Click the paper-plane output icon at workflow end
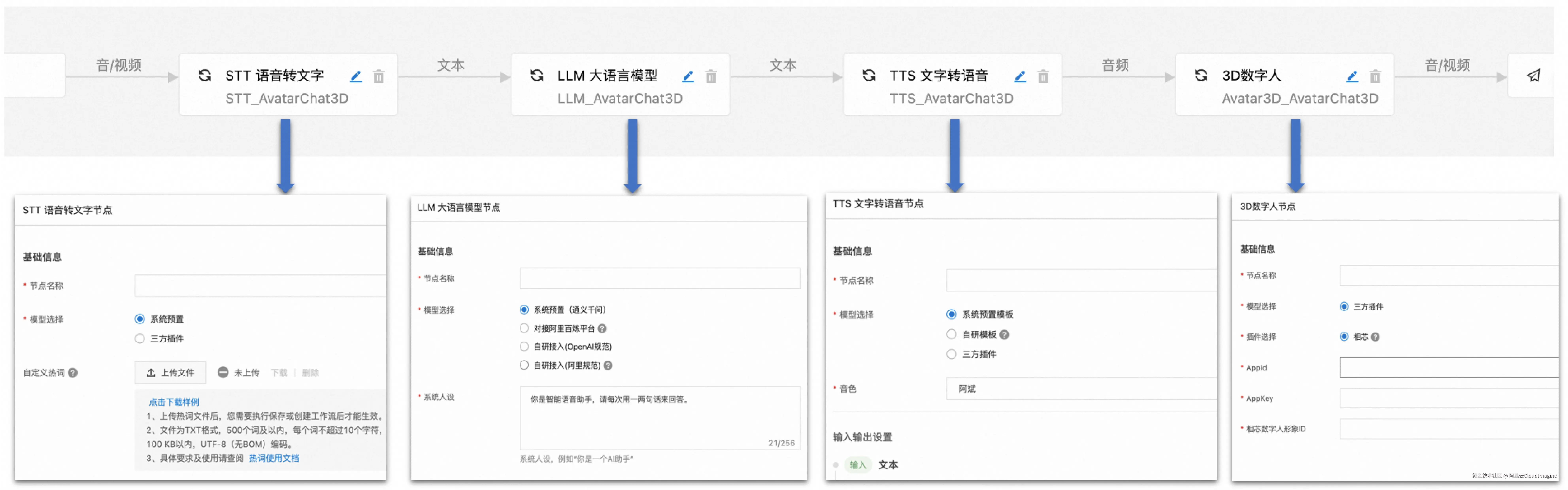This screenshot has height=490, width=1568. tap(1534, 75)
